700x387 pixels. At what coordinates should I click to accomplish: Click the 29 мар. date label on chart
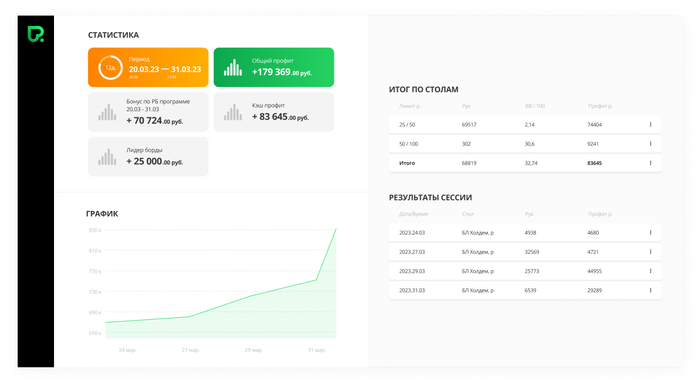[254, 350]
